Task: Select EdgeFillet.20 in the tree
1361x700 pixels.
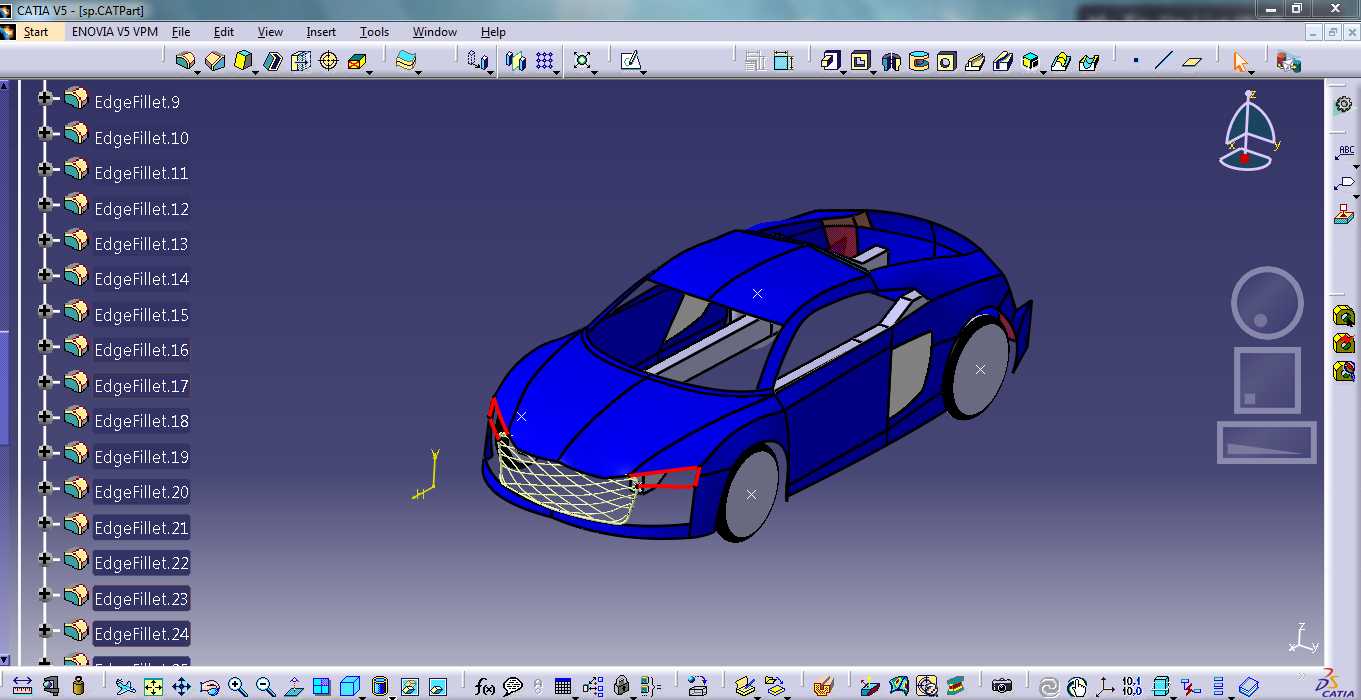Action: point(141,492)
